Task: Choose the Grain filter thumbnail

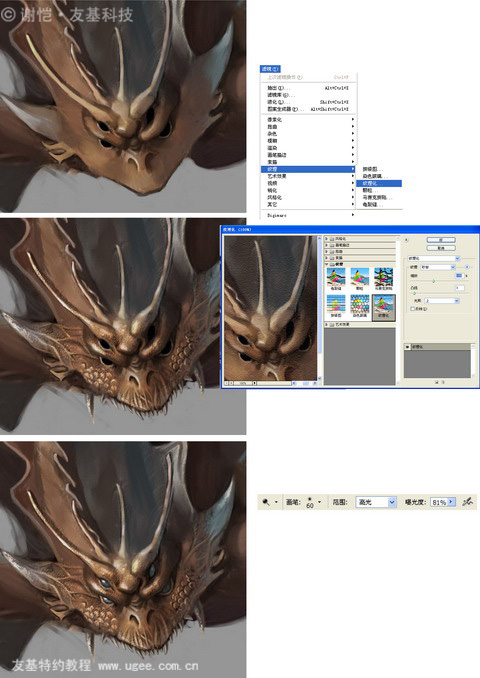Action: click(x=359, y=279)
